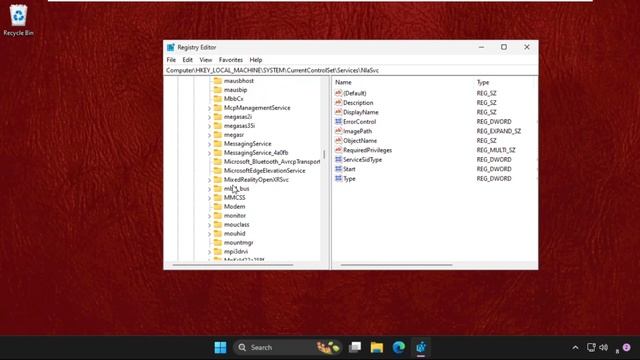Expand the MMCSS key
The image size is (640, 360).
[209, 198]
